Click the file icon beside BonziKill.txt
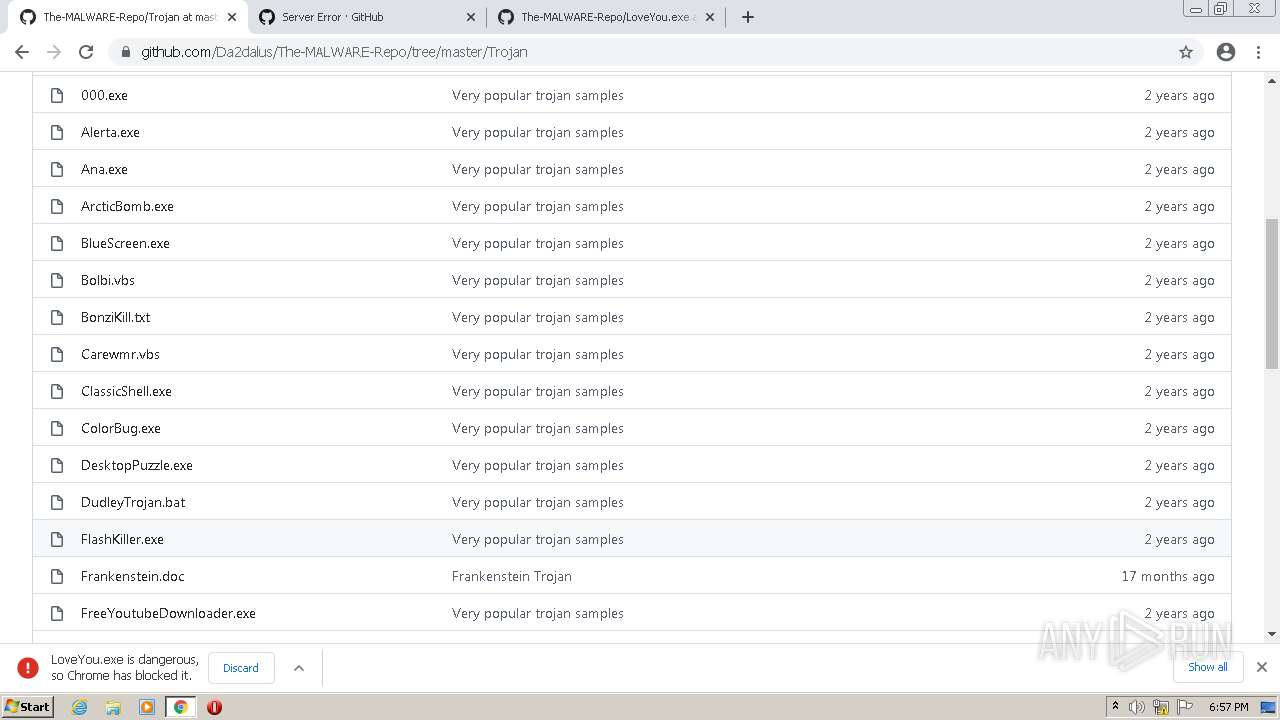 [57, 317]
